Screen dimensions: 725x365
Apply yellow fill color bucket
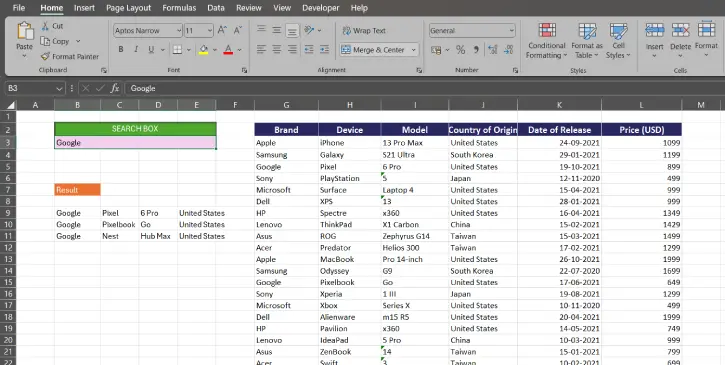[203, 49]
